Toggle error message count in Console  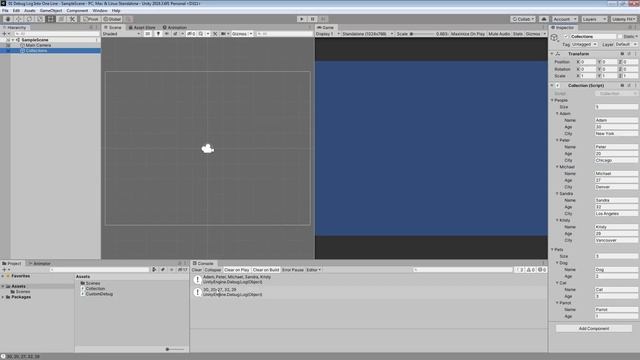pos(542,270)
